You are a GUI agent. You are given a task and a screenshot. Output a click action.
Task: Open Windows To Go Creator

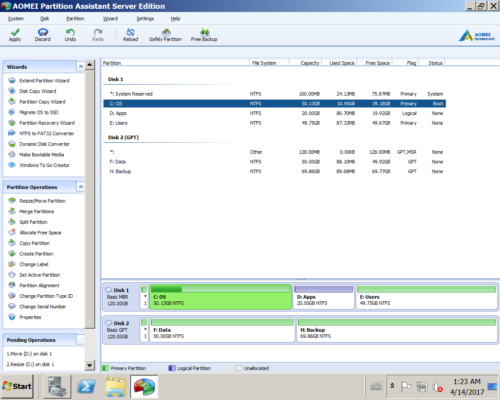39,165
